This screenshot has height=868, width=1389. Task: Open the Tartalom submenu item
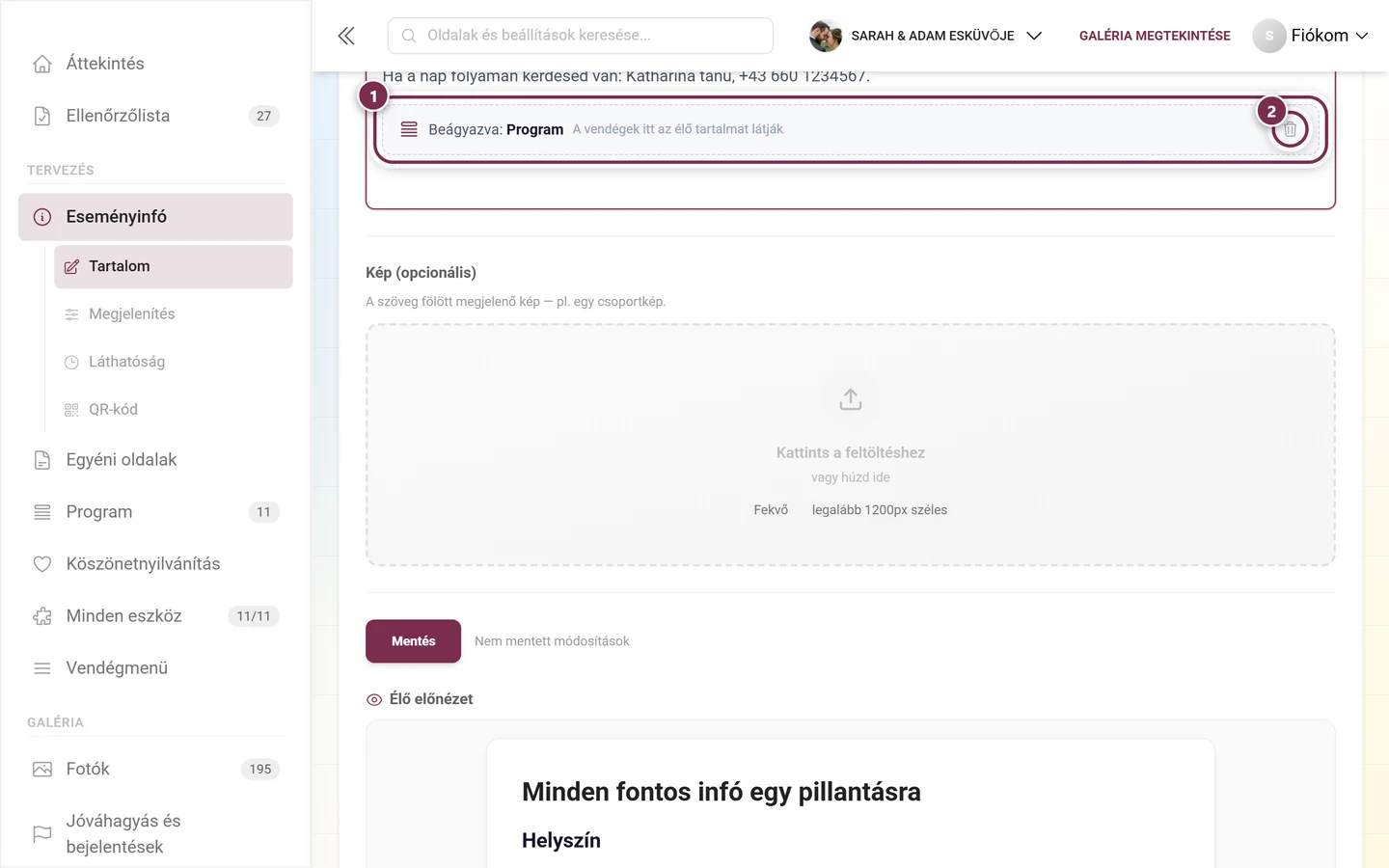click(174, 267)
